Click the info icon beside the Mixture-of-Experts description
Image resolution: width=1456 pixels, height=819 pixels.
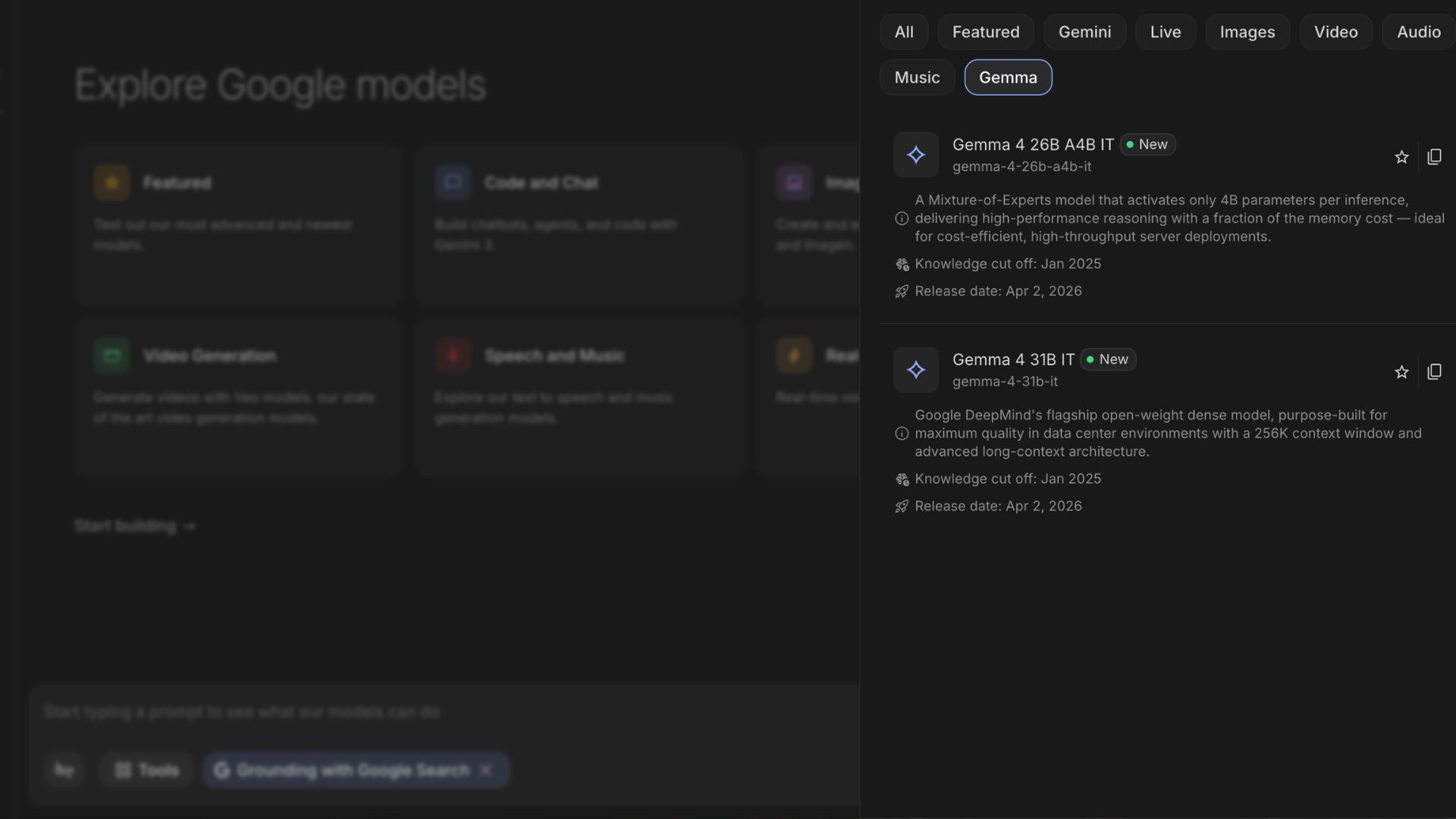(902, 218)
